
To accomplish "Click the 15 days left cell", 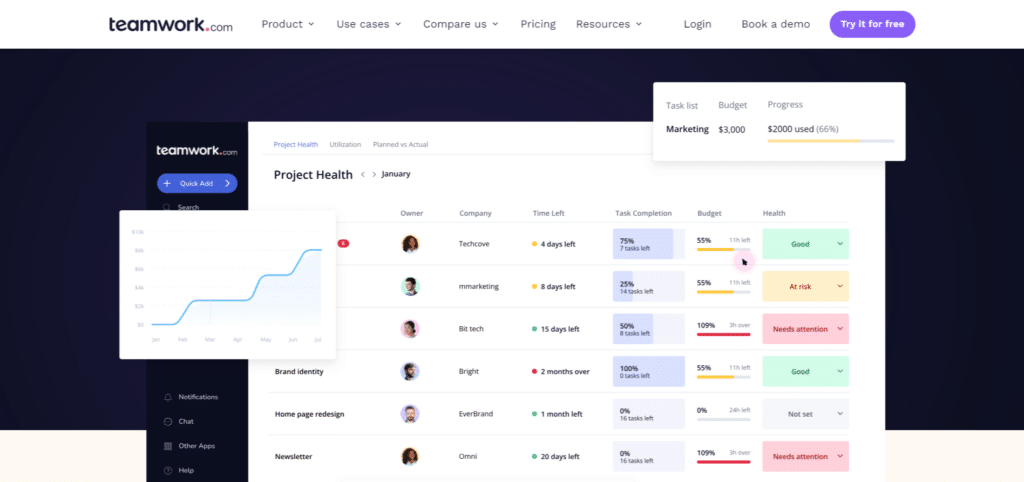I will pyautogui.click(x=556, y=329).
